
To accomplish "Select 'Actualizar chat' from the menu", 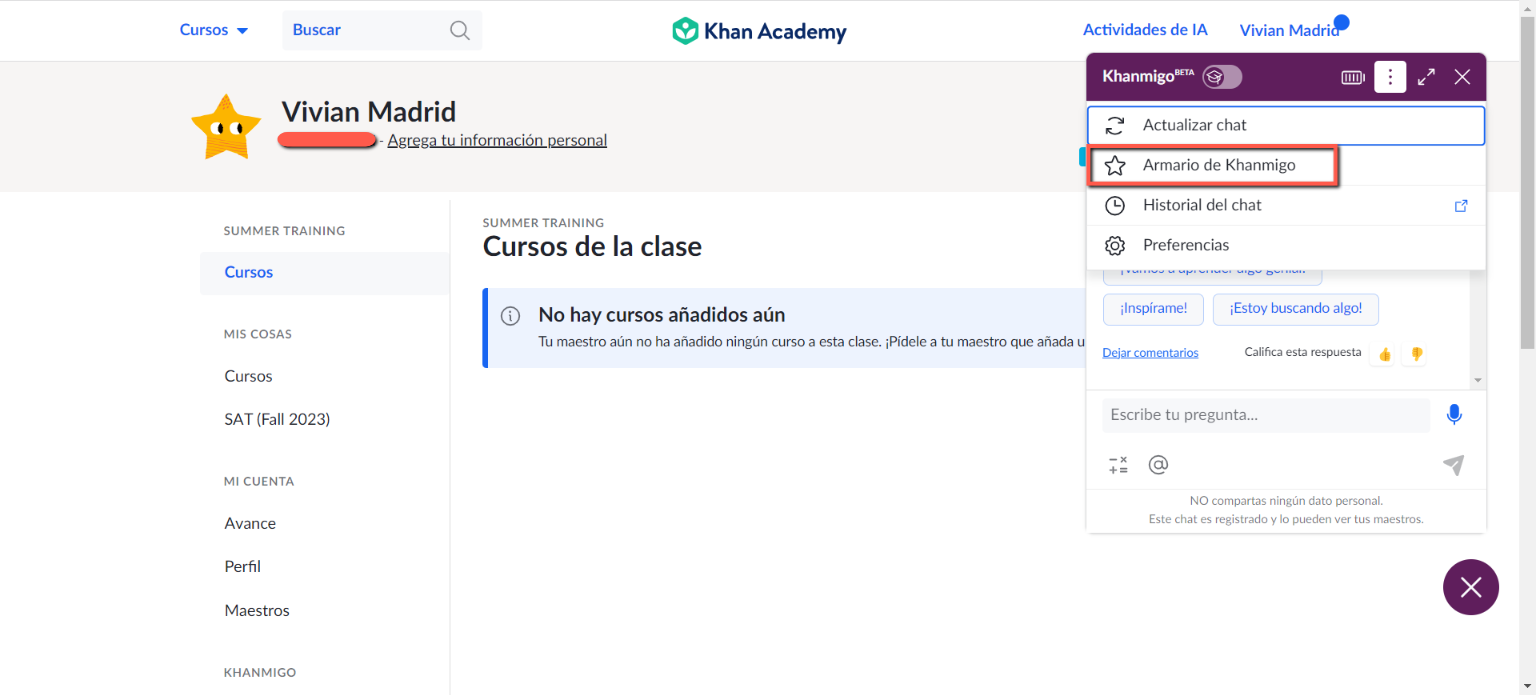I will tap(1286, 125).
